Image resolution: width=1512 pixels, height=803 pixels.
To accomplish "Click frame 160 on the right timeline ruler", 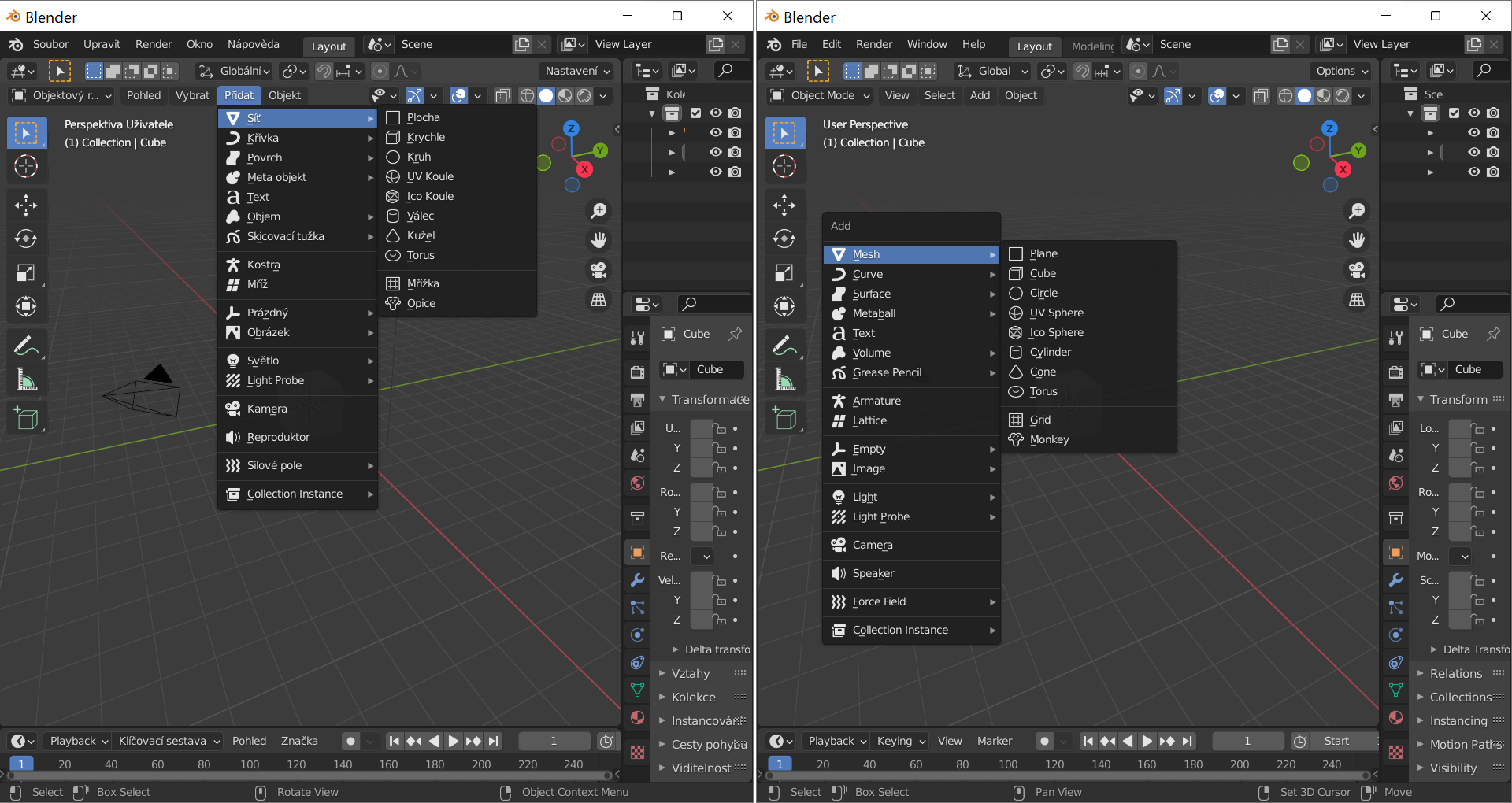I will pyautogui.click(x=1147, y=764).
